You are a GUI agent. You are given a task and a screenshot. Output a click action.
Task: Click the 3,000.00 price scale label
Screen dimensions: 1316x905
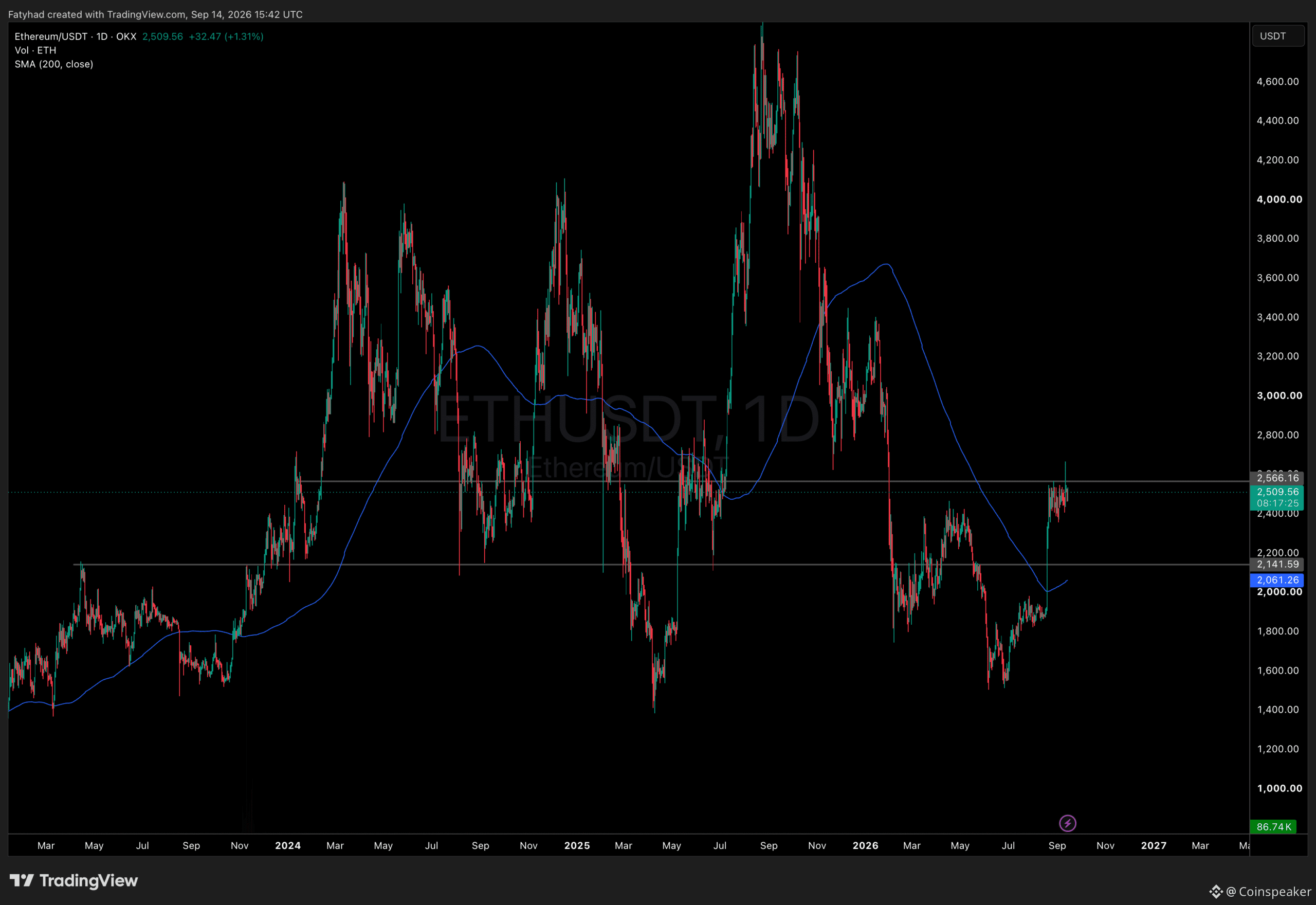point(1279,395)
